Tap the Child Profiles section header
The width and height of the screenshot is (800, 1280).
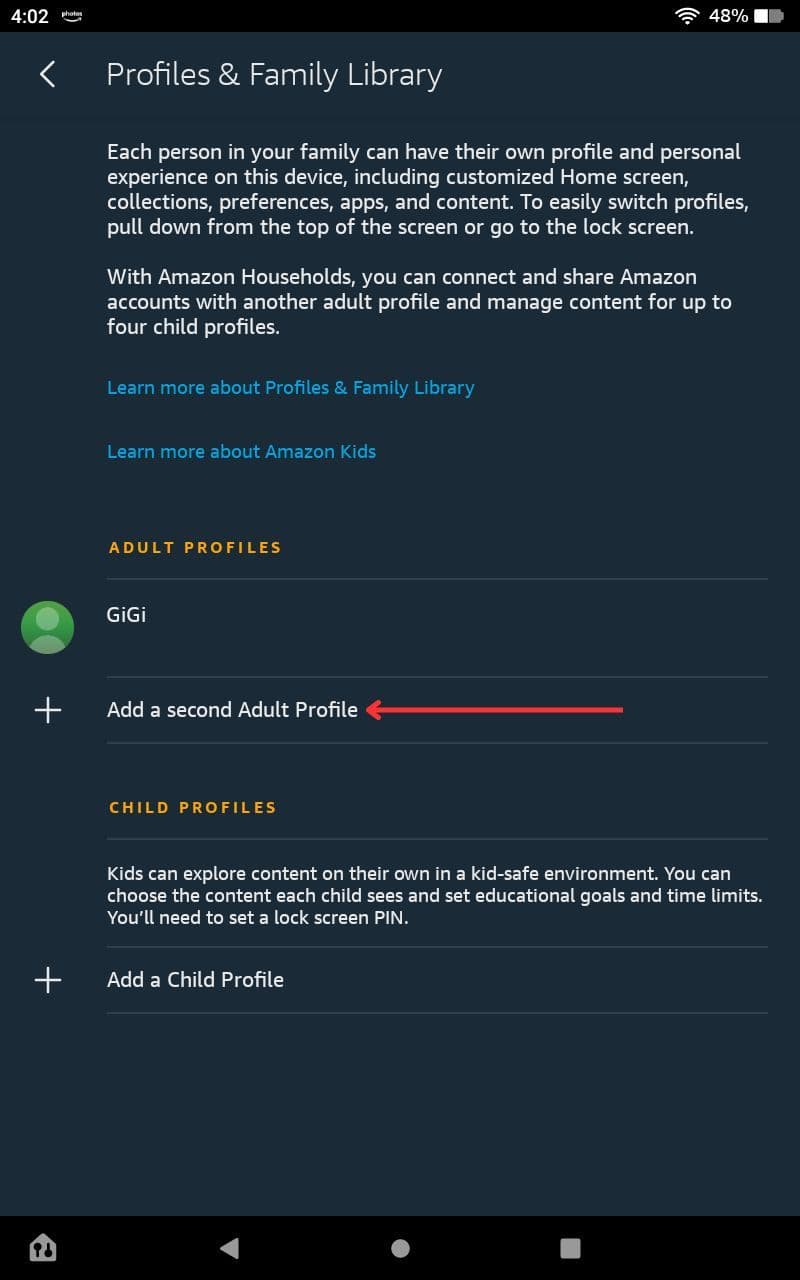pyautogui.click(x=192, y=807)
